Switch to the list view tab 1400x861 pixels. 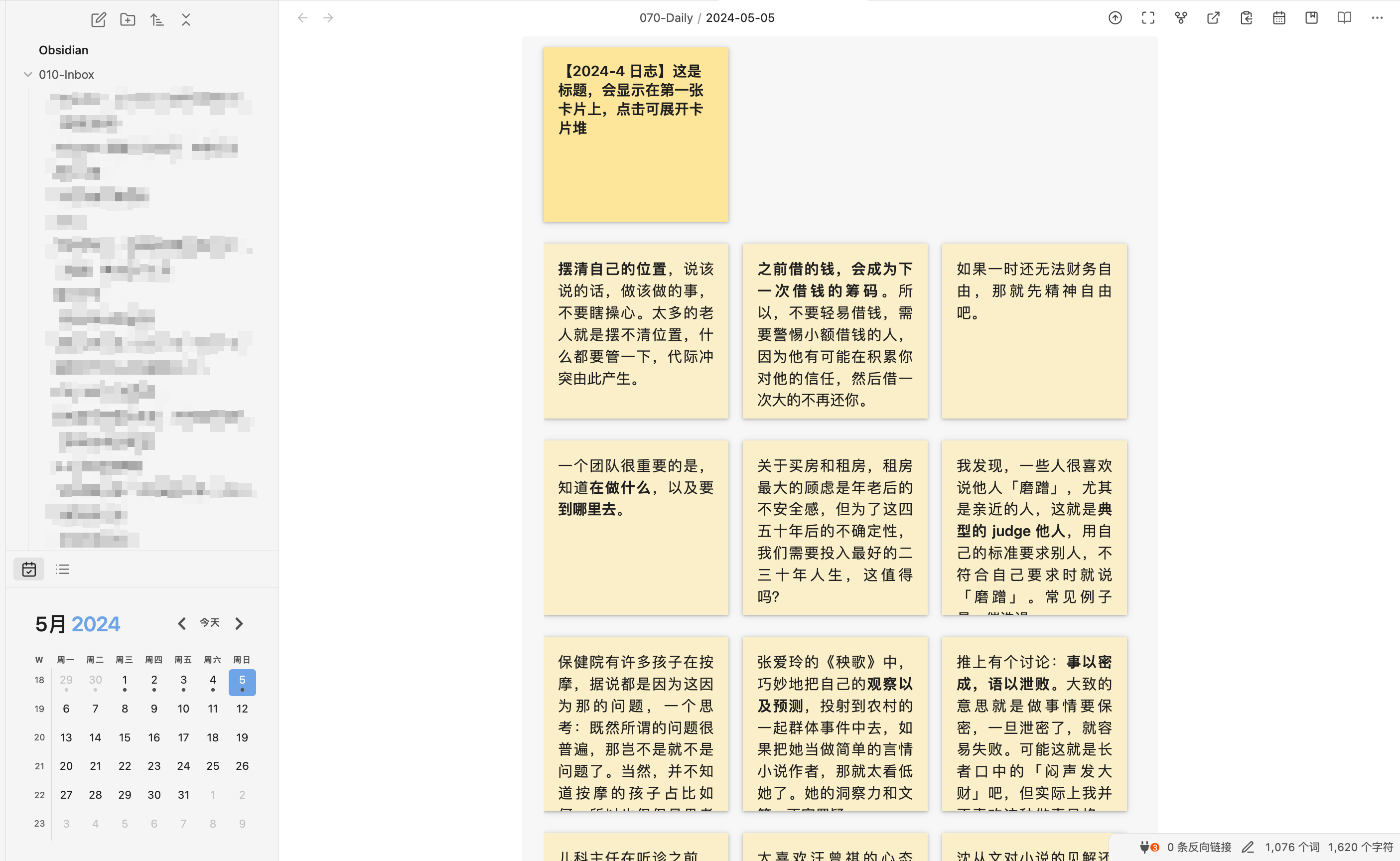pos(62,569)
